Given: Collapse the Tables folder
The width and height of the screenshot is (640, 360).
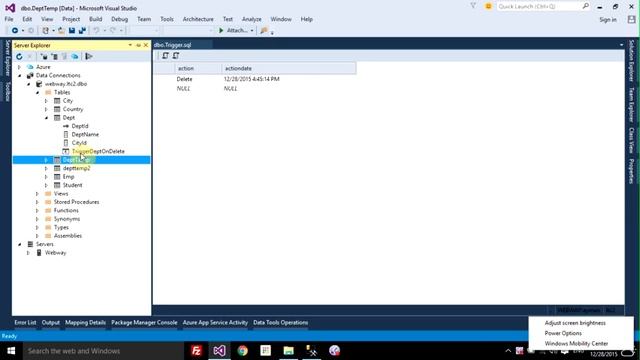Looking at the screenshot, I should pos(38,93).
